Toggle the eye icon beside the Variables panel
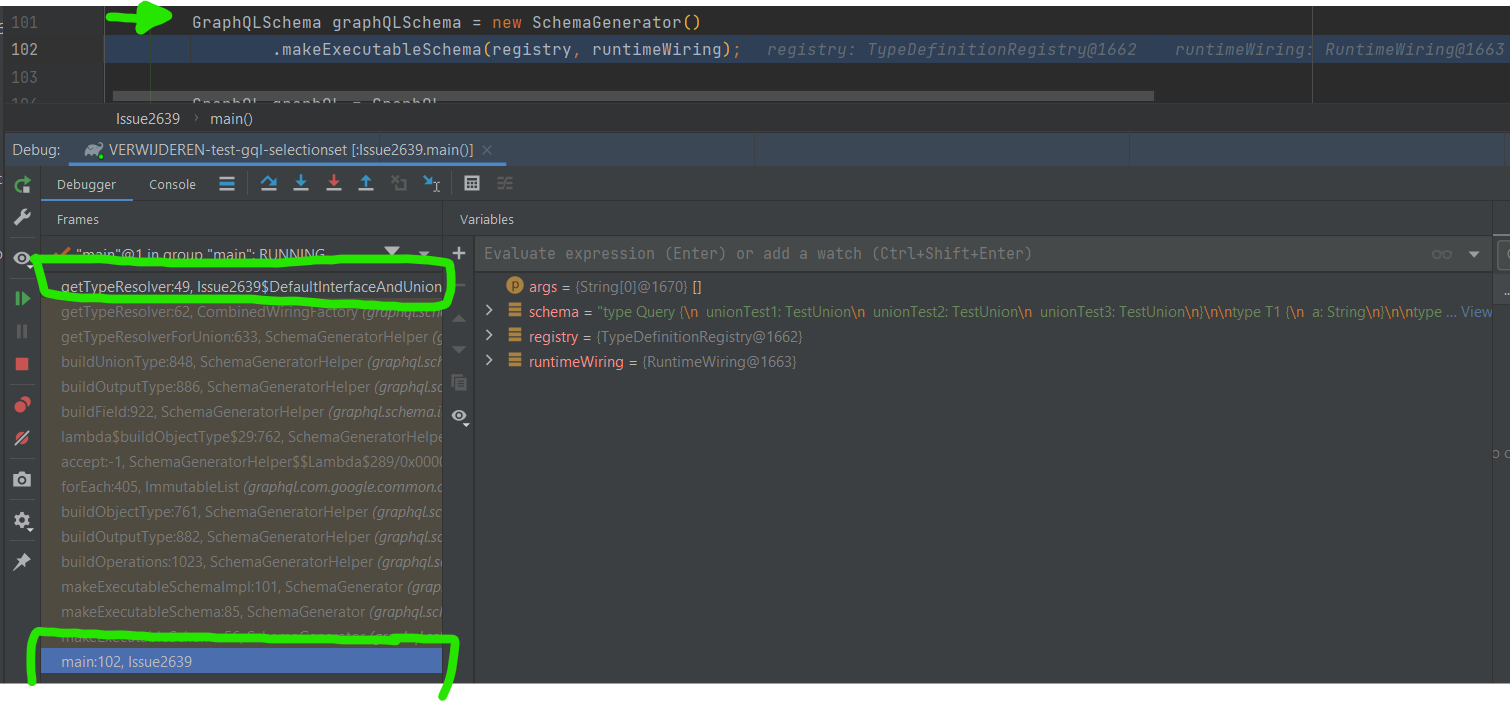This screenshot has width=1510, height=702. (x=460, y=416)
